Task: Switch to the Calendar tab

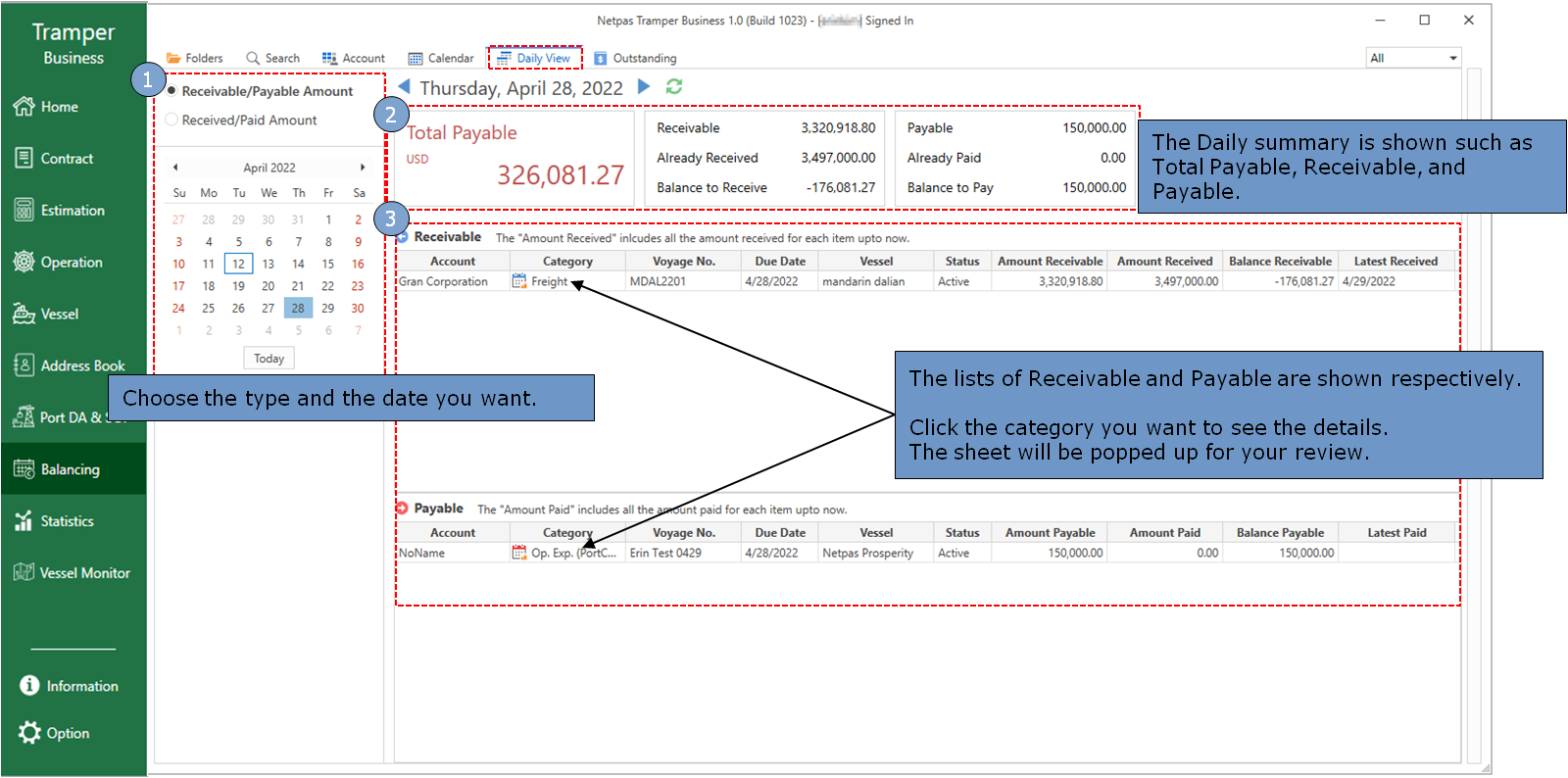Action: 441,59
